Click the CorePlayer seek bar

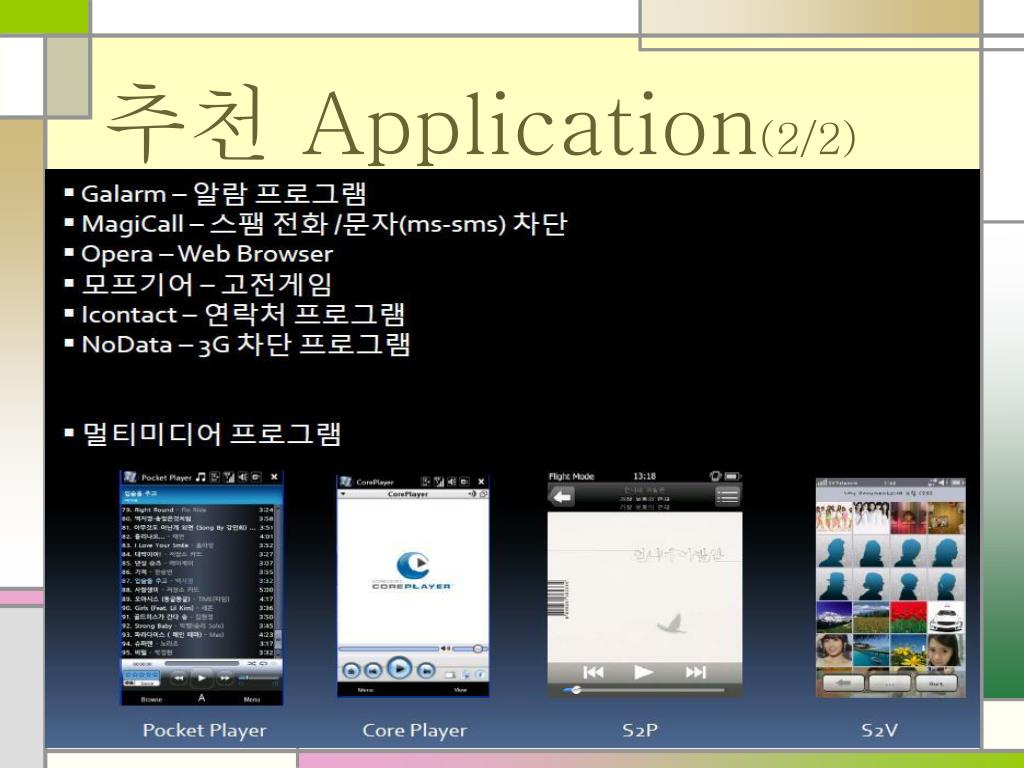[389, 648]
